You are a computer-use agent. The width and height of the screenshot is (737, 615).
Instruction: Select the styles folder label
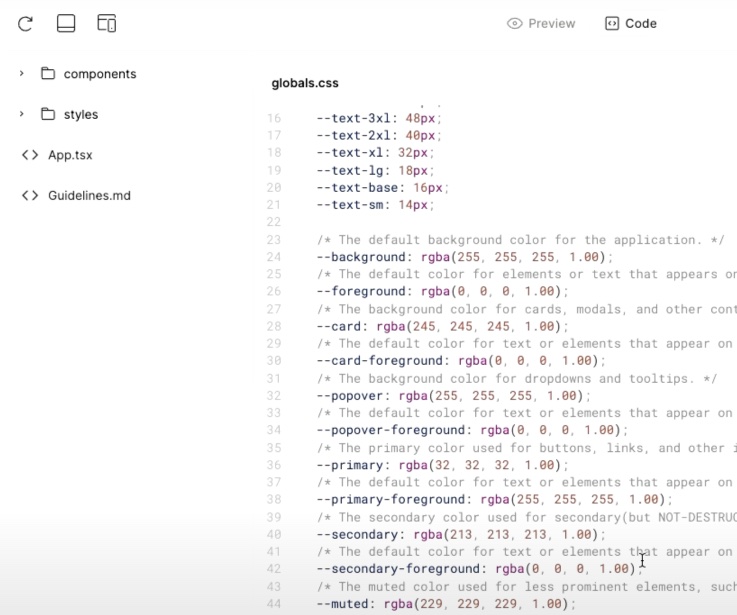coord(81,115)
